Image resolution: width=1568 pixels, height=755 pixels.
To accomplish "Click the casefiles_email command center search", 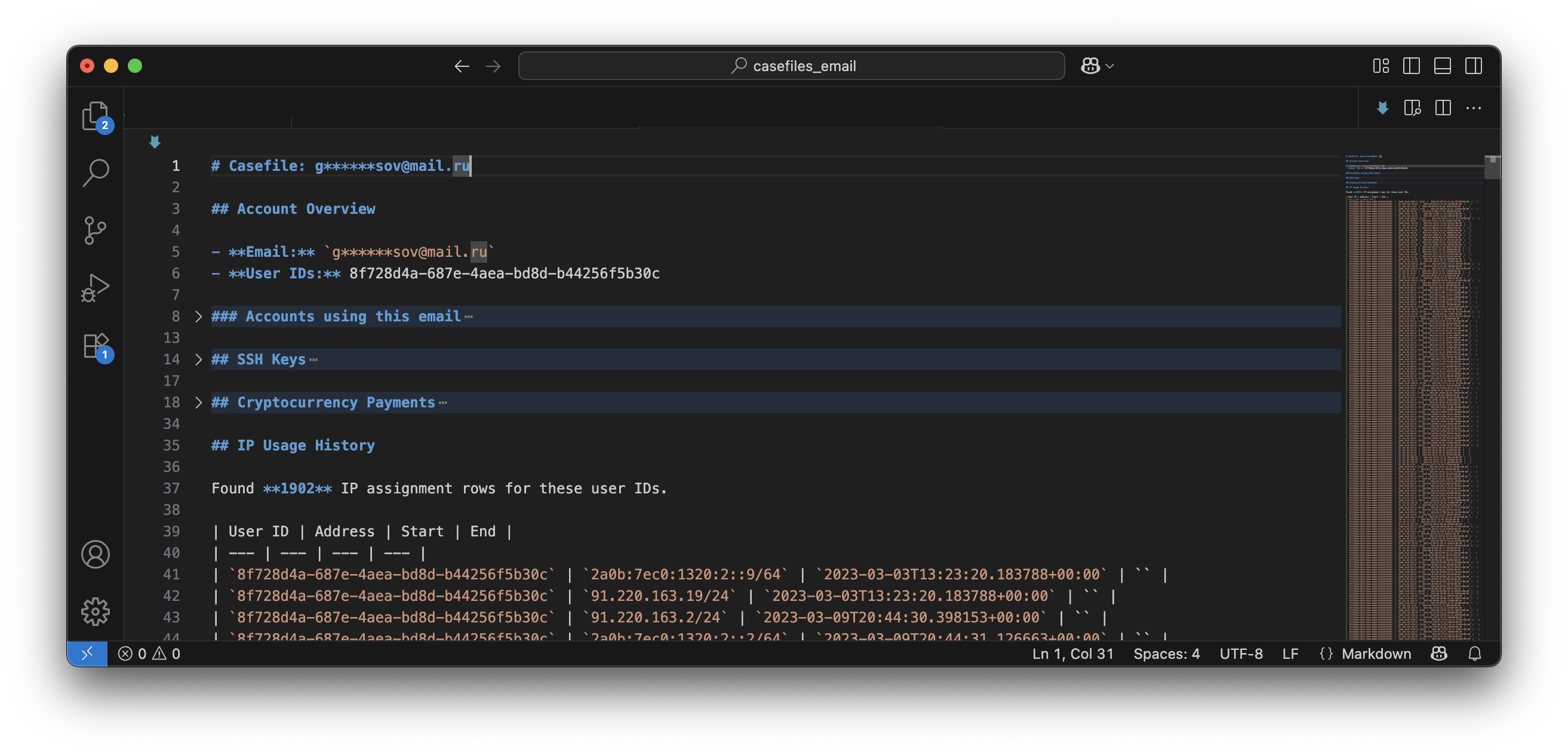I will [x=791, y=66].
